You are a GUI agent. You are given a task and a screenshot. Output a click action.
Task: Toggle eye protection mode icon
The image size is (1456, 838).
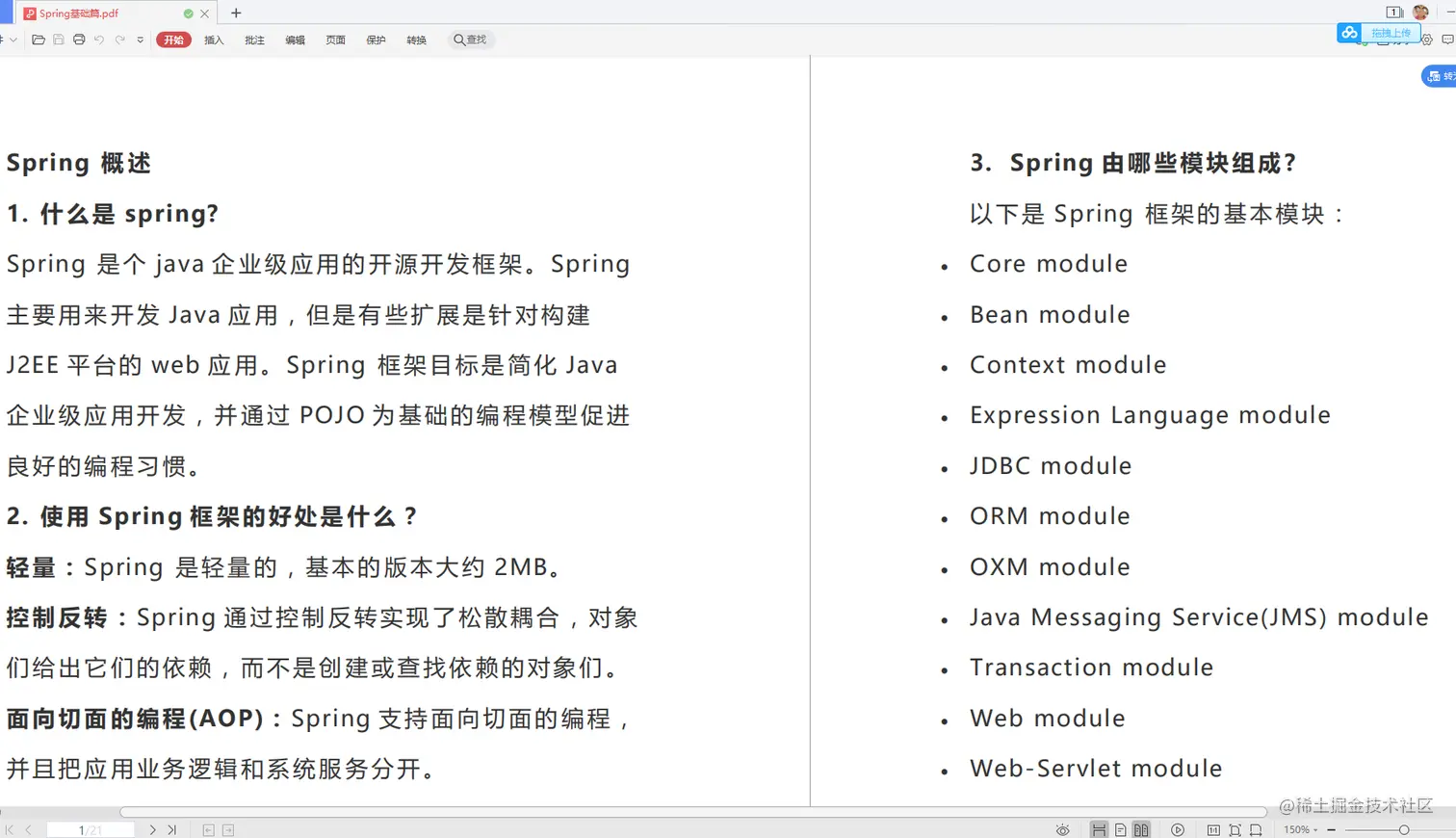1062,829
